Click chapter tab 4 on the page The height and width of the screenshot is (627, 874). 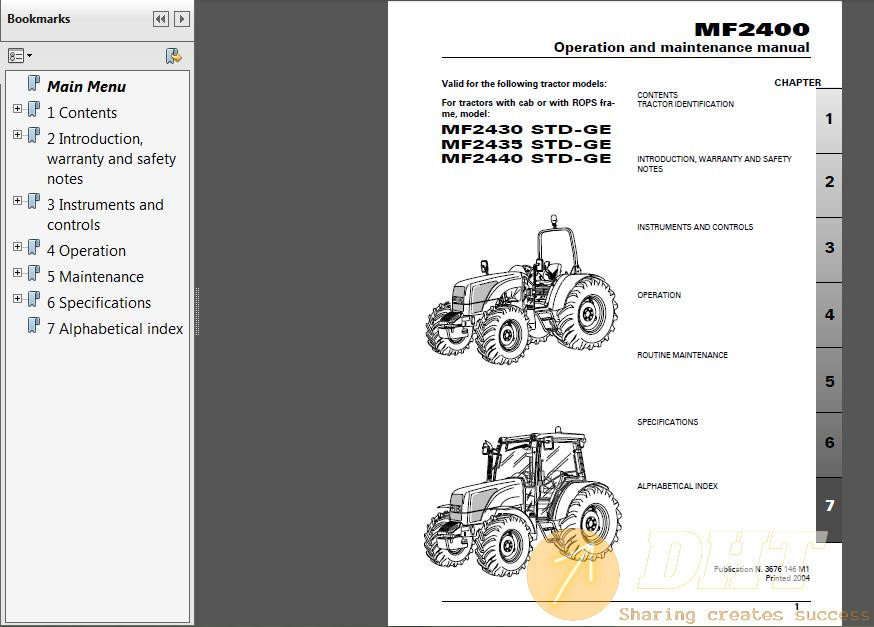[x=829, y=315]
